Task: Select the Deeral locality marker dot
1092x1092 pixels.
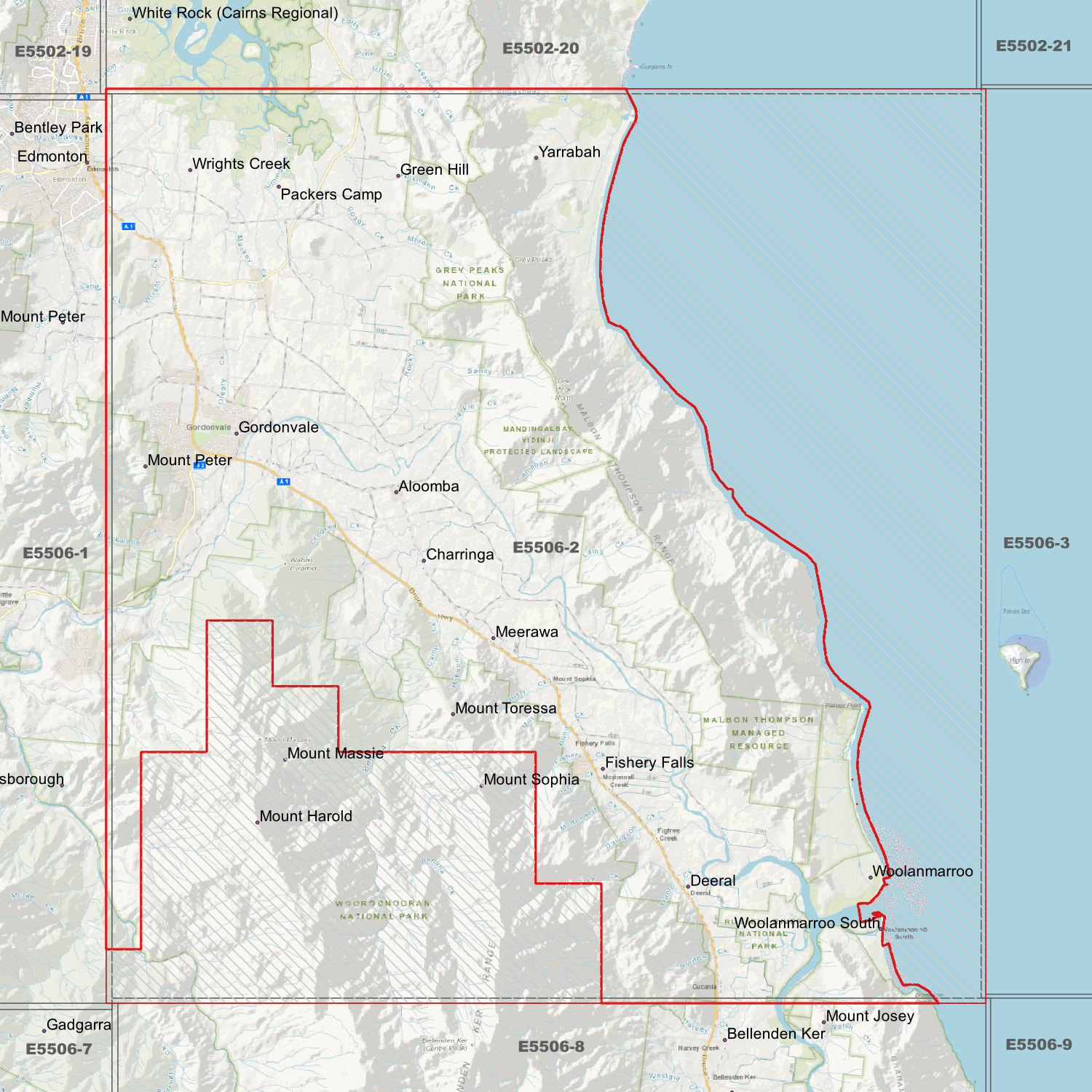Action: coord(688,886)
